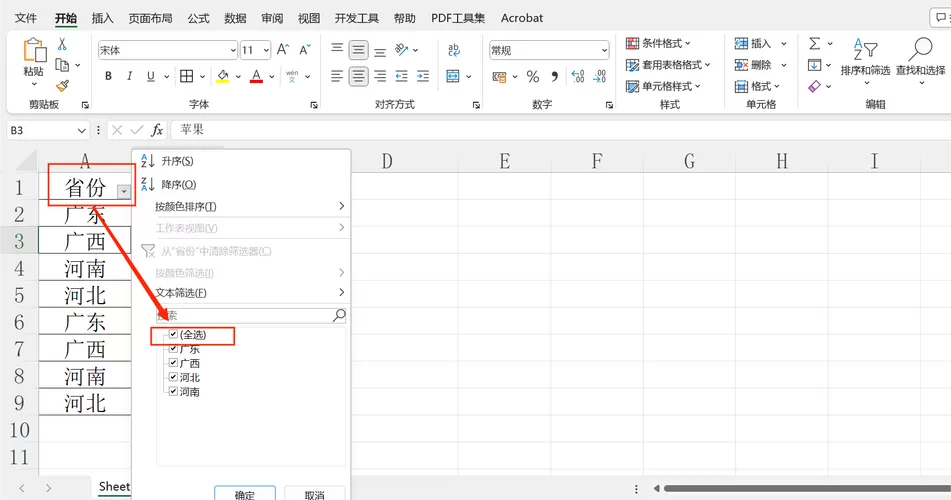Expand 文本筛选 text filters submenu
The height and width of the screenshot is (500, 951).
(x=249, y=292)
